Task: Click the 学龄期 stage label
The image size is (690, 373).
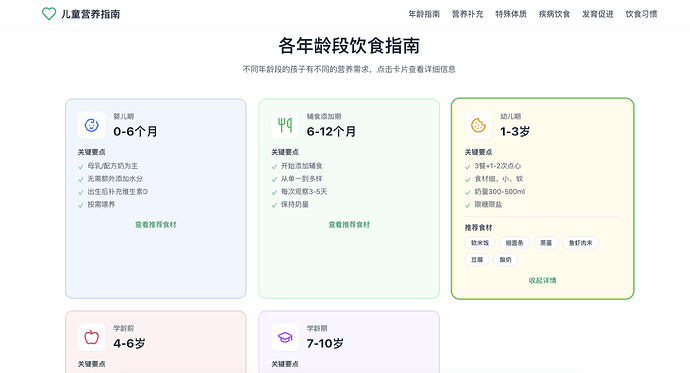Action: [317, 329]
